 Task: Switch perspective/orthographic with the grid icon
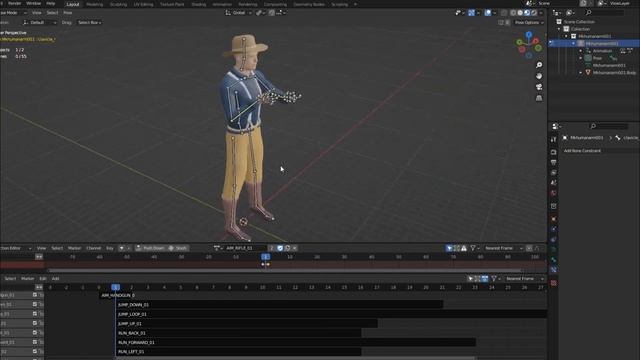(539, 98)
